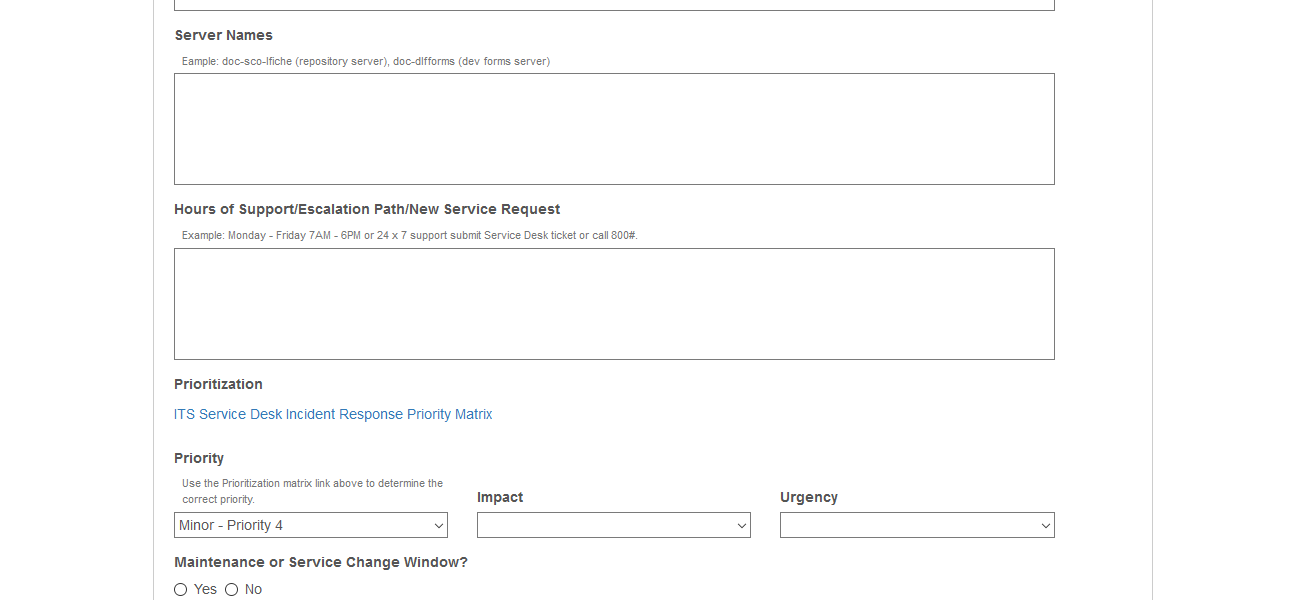The width and height of the screenshot is (1293, 600).
Task: Focus the Server Names text area
Action: click(614, 129)
